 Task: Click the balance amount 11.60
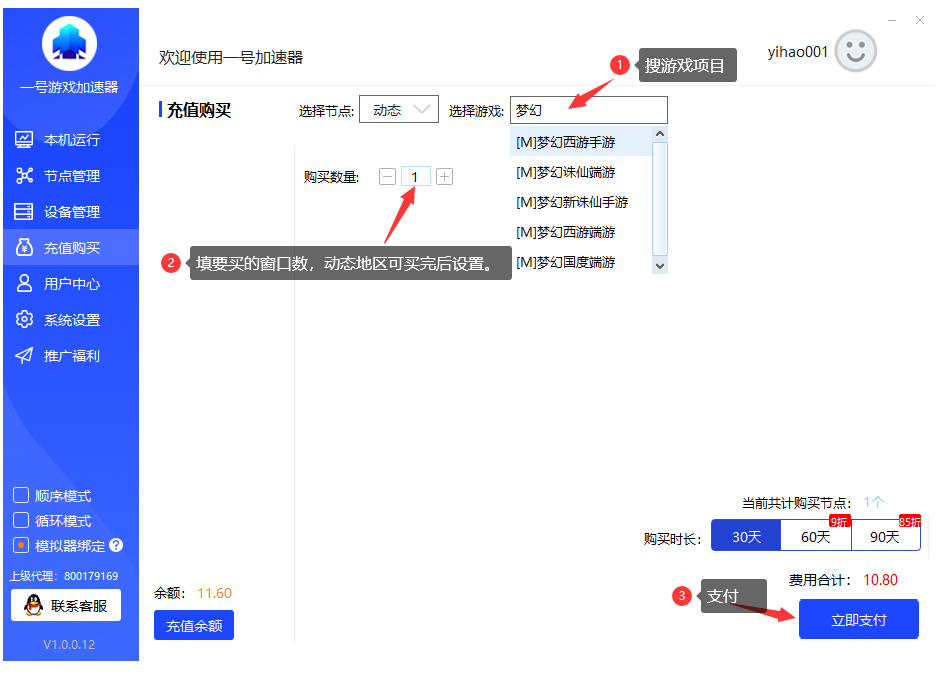coord(214,593)
